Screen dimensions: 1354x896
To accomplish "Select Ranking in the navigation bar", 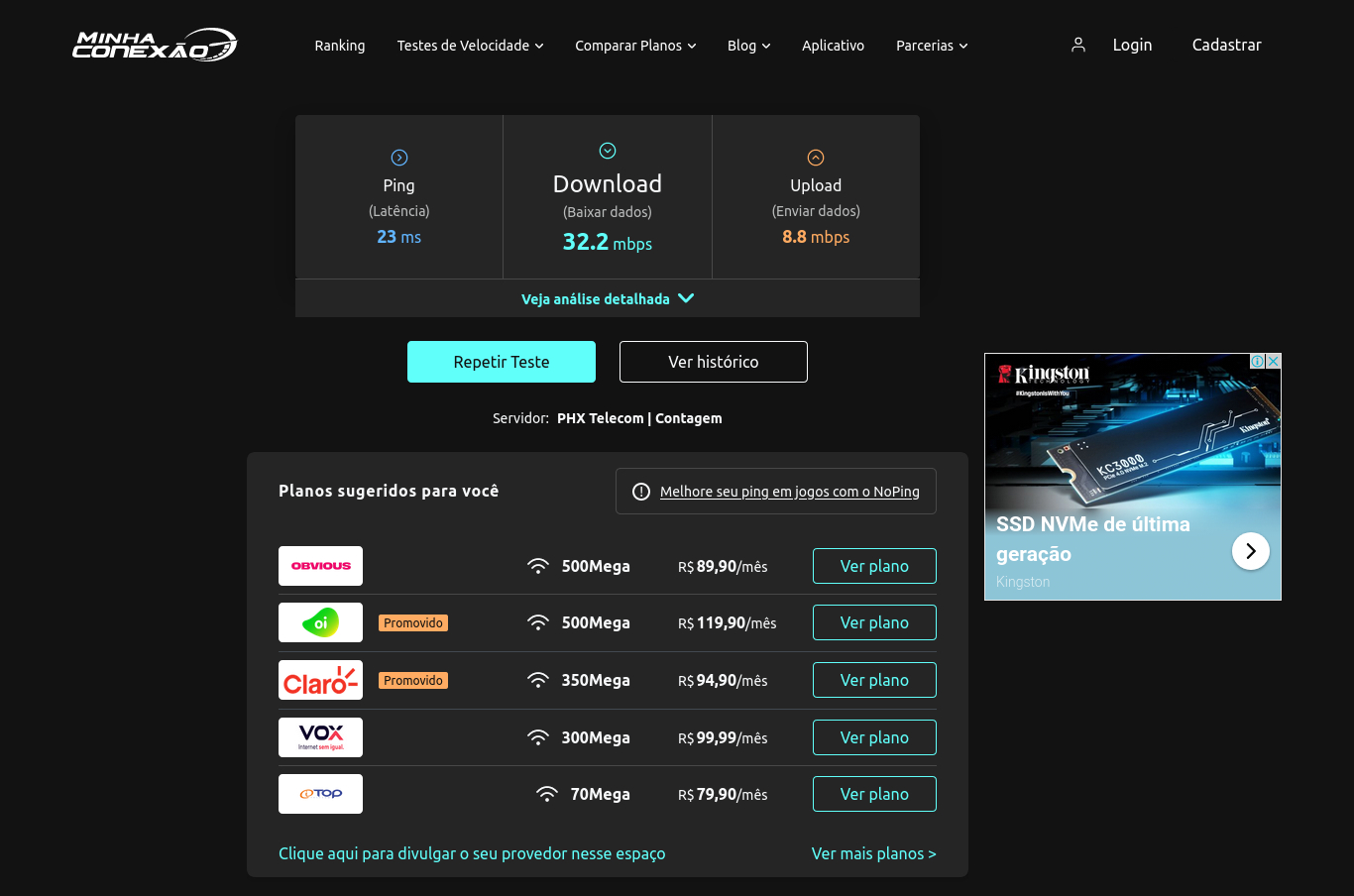I will [339, 46].
